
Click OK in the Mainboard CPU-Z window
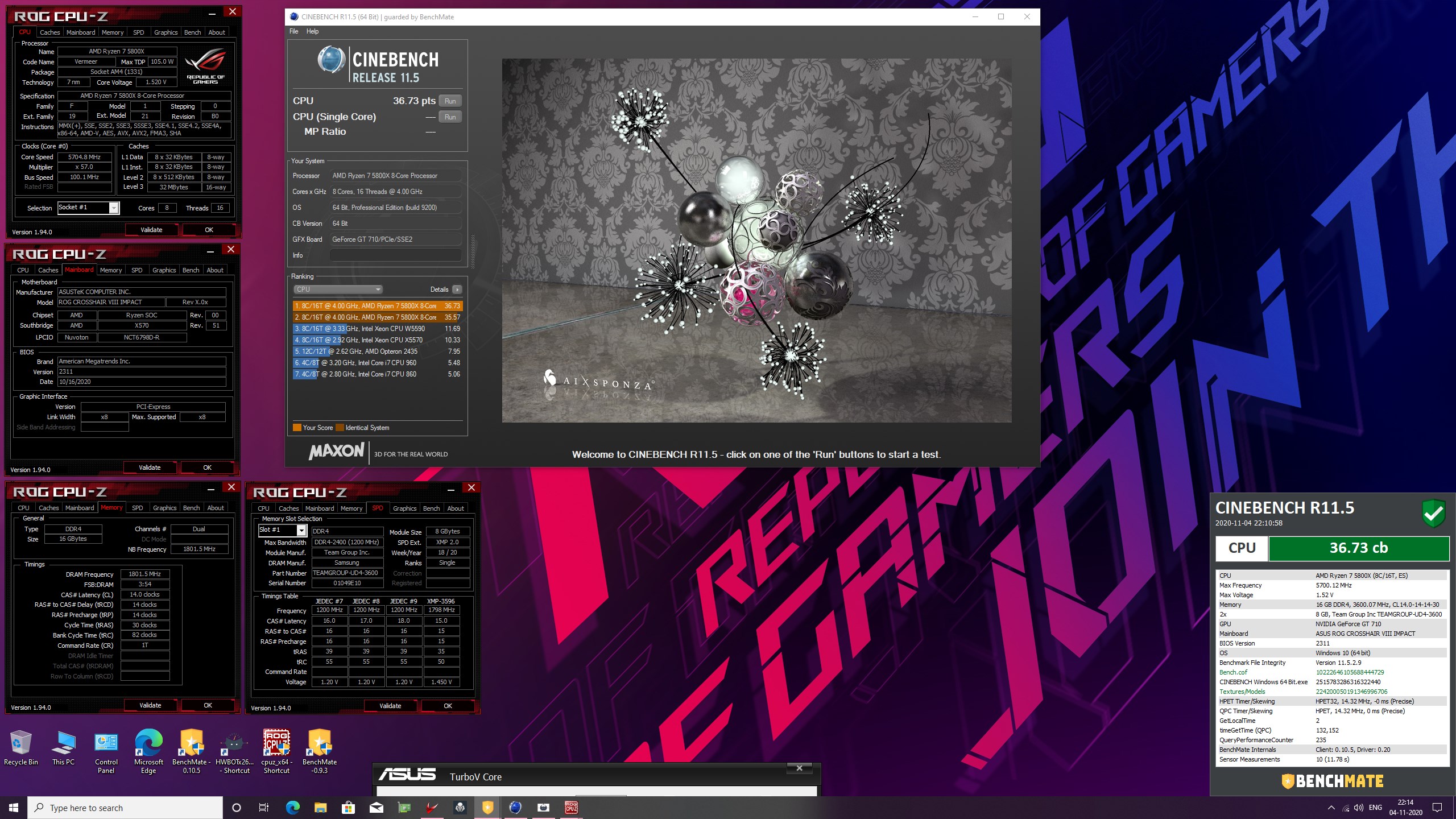(x=207, y=468)
